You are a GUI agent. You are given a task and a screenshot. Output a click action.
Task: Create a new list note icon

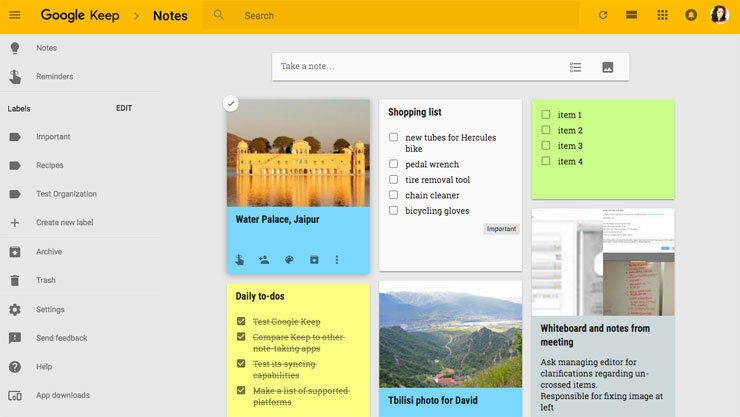coord(575,67)
